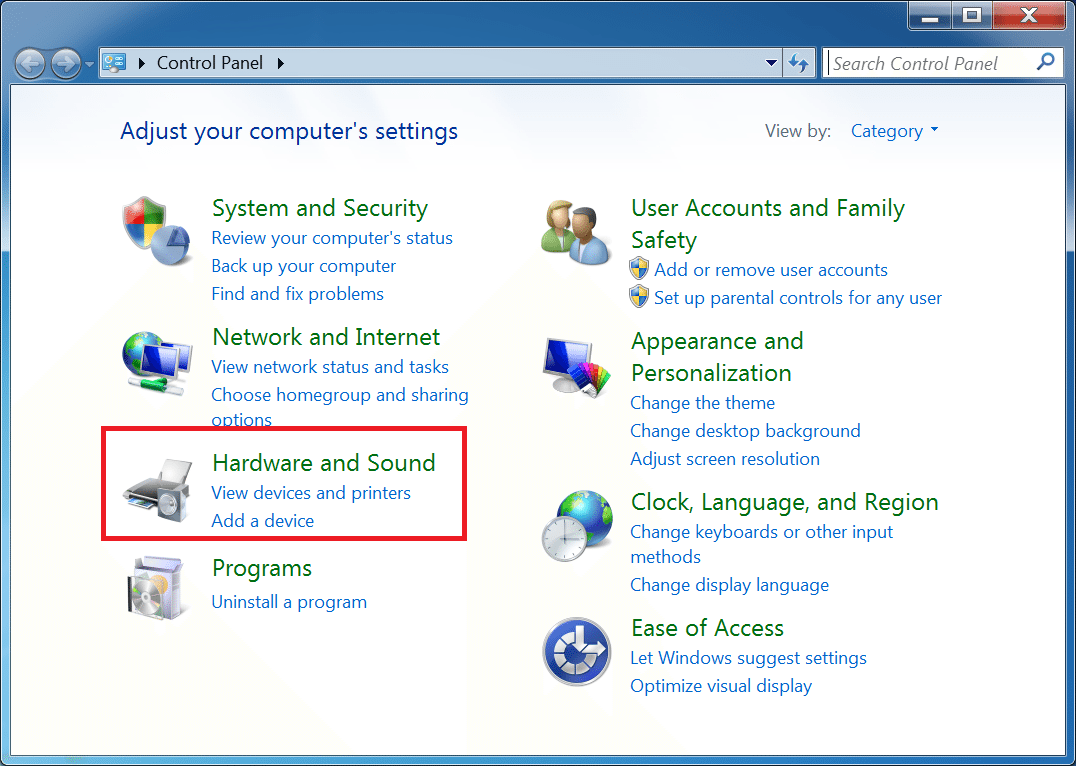Screen dimensions: 1076x766
Task: Click the Network and Internet globe icon
Action: coord(157,364)
